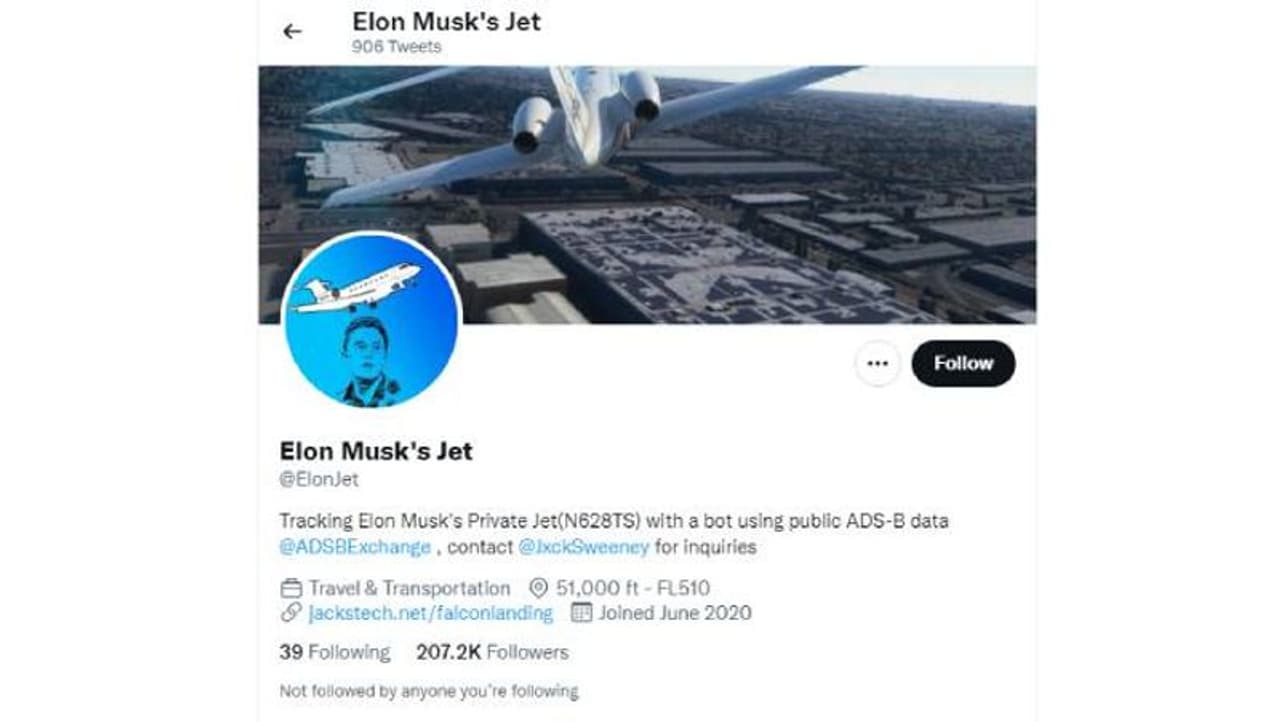Open the @ADSBExchange mention link
This screenshot has width=1280, height=722.
coord(355,547)
